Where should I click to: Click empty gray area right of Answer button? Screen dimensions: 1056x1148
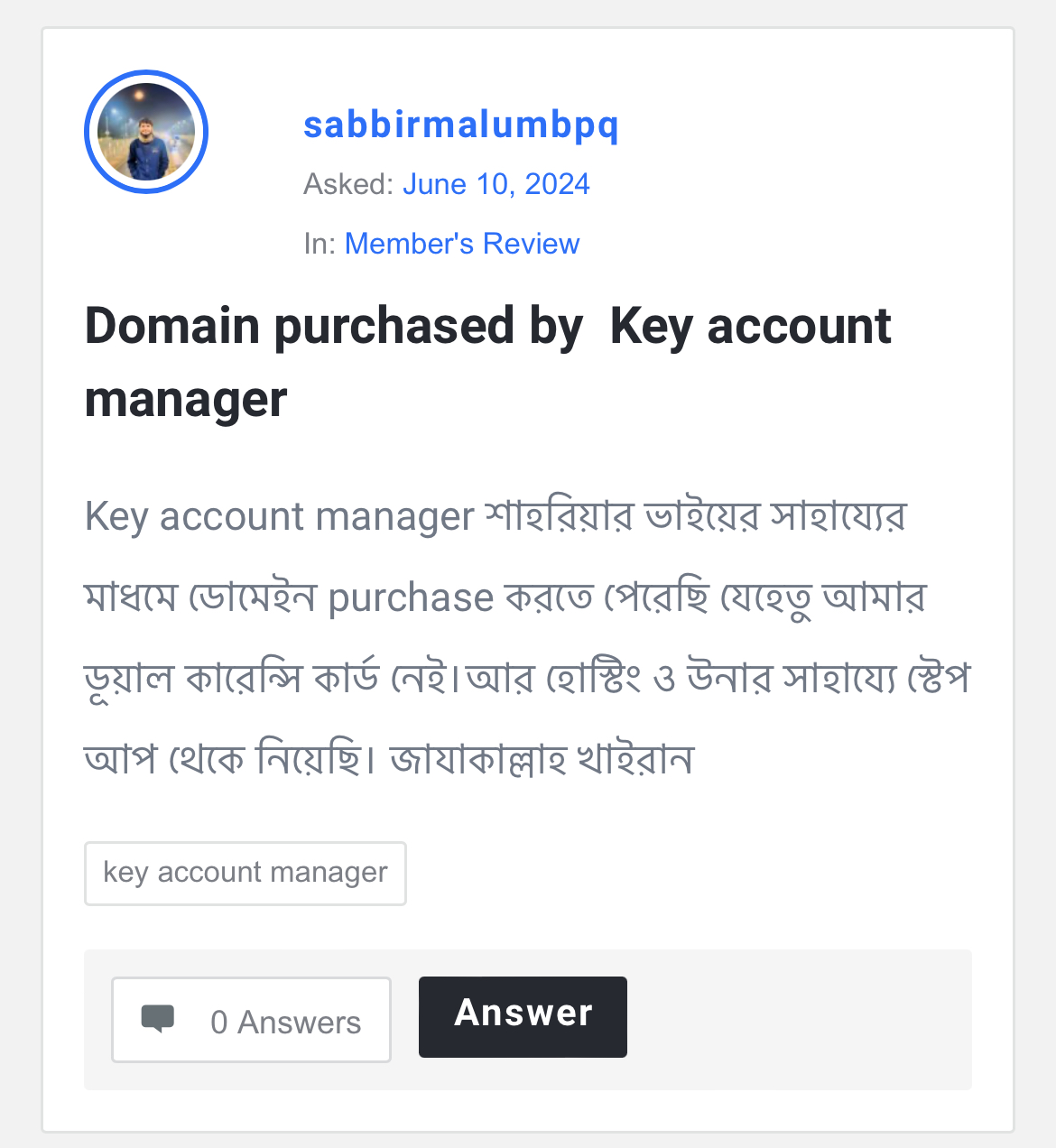(x=794, y=1019)
